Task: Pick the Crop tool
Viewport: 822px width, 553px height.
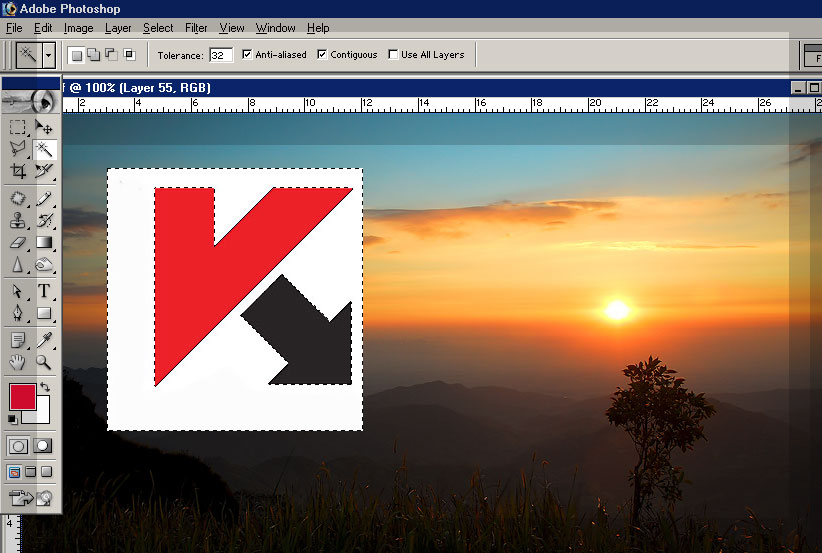Action: (18, 171)
